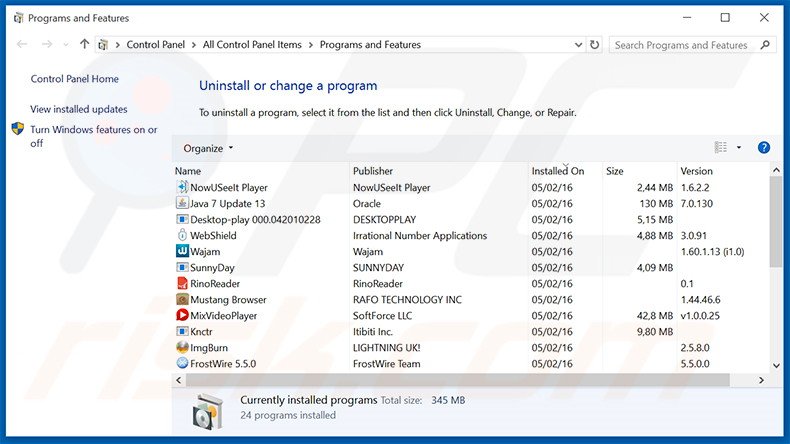
Task: Click the RAFO TECHNOLOGY INC publisher cell
Action: (x=407, y=299)
